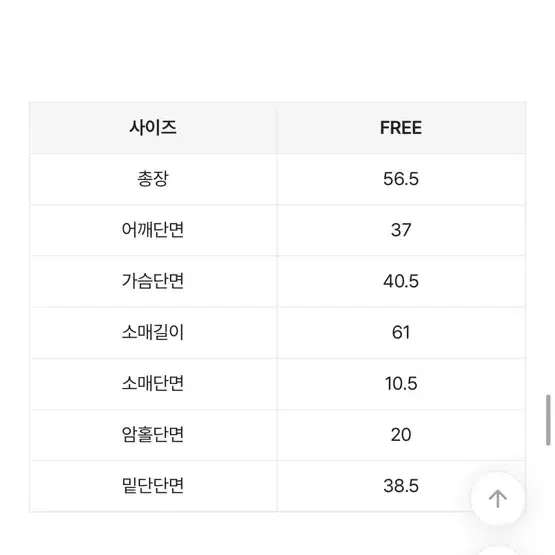Select the 소매단면 row label
The image size is (555, 555).
tap(153, 383)
